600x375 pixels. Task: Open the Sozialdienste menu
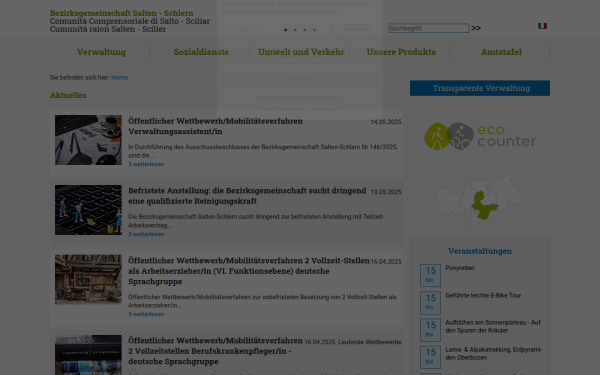(201, 52)
